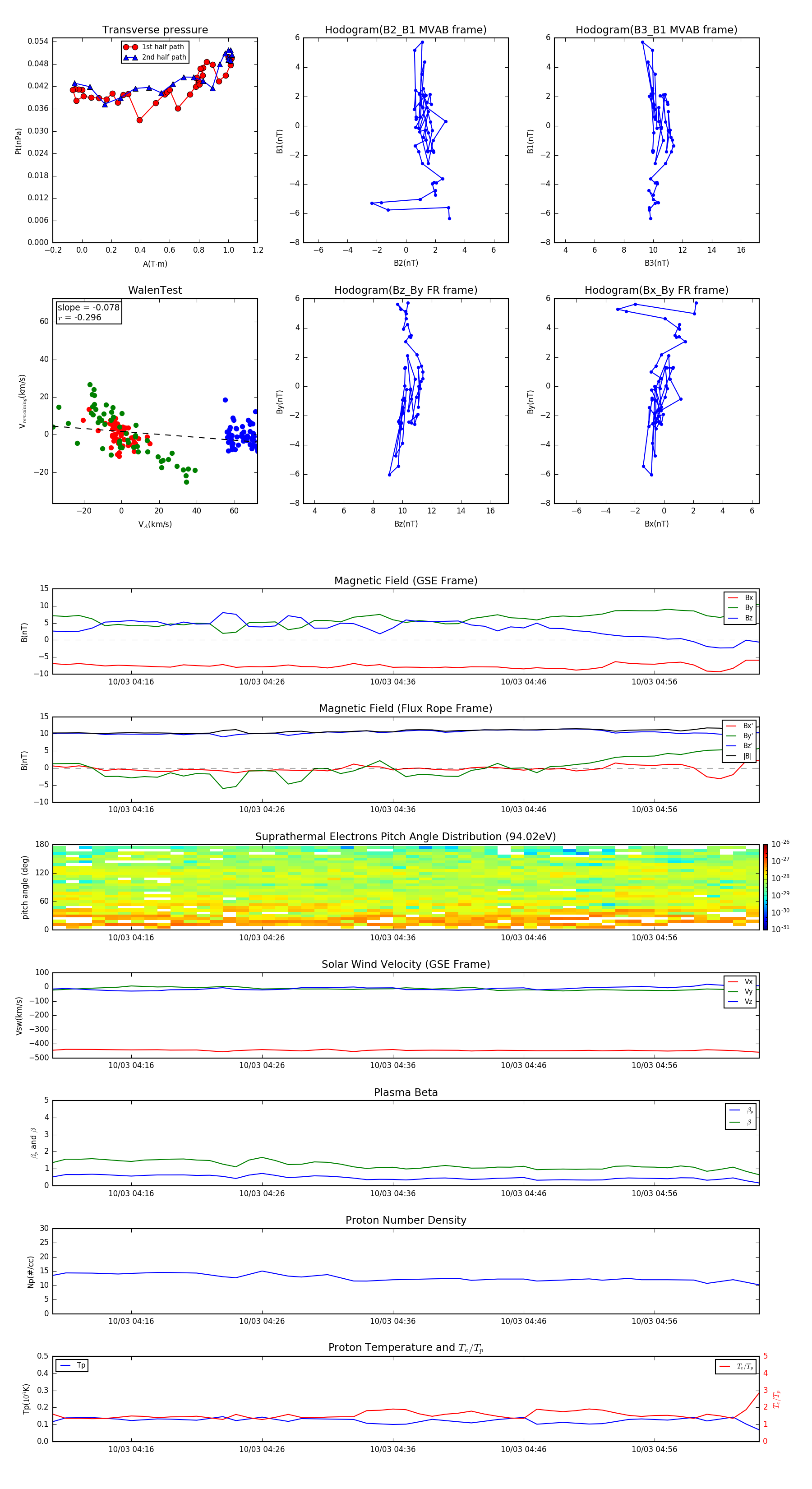This screenshot has width=812, height=1489.
Task: Select "Vy" in the solar wind legend
Action: (740, 991)
